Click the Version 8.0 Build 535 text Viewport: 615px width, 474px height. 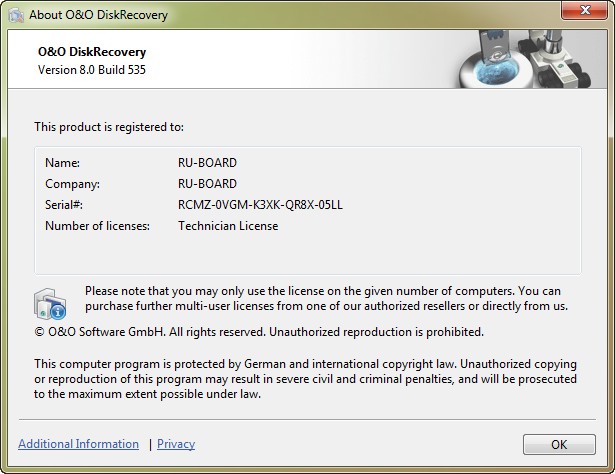(x=92, y=70)
